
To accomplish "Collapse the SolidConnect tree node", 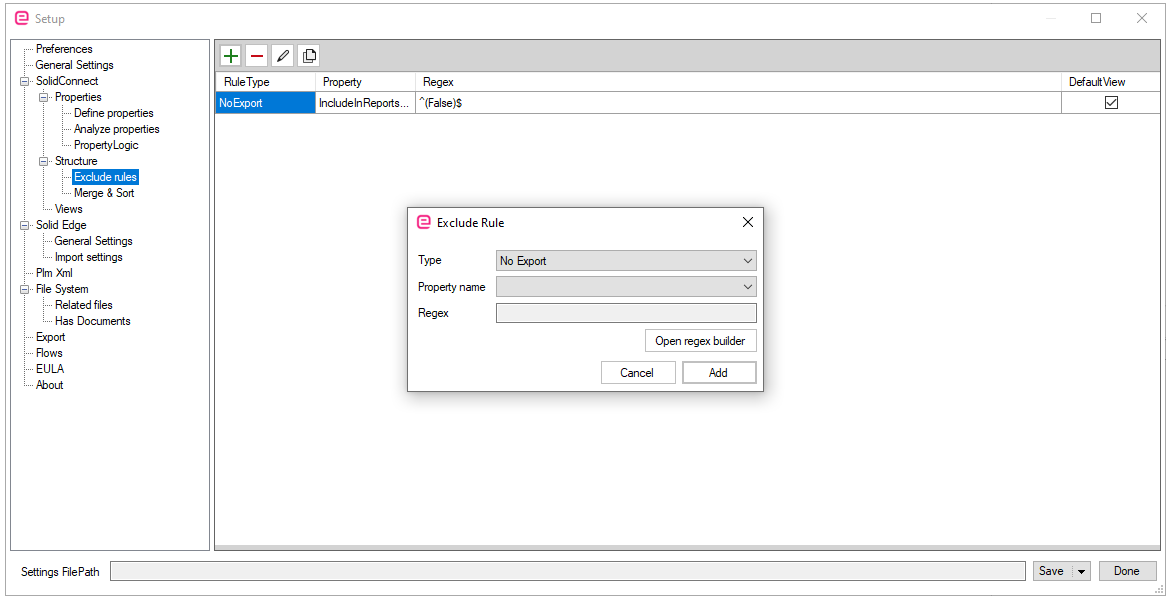I will [x=25, y=81].
